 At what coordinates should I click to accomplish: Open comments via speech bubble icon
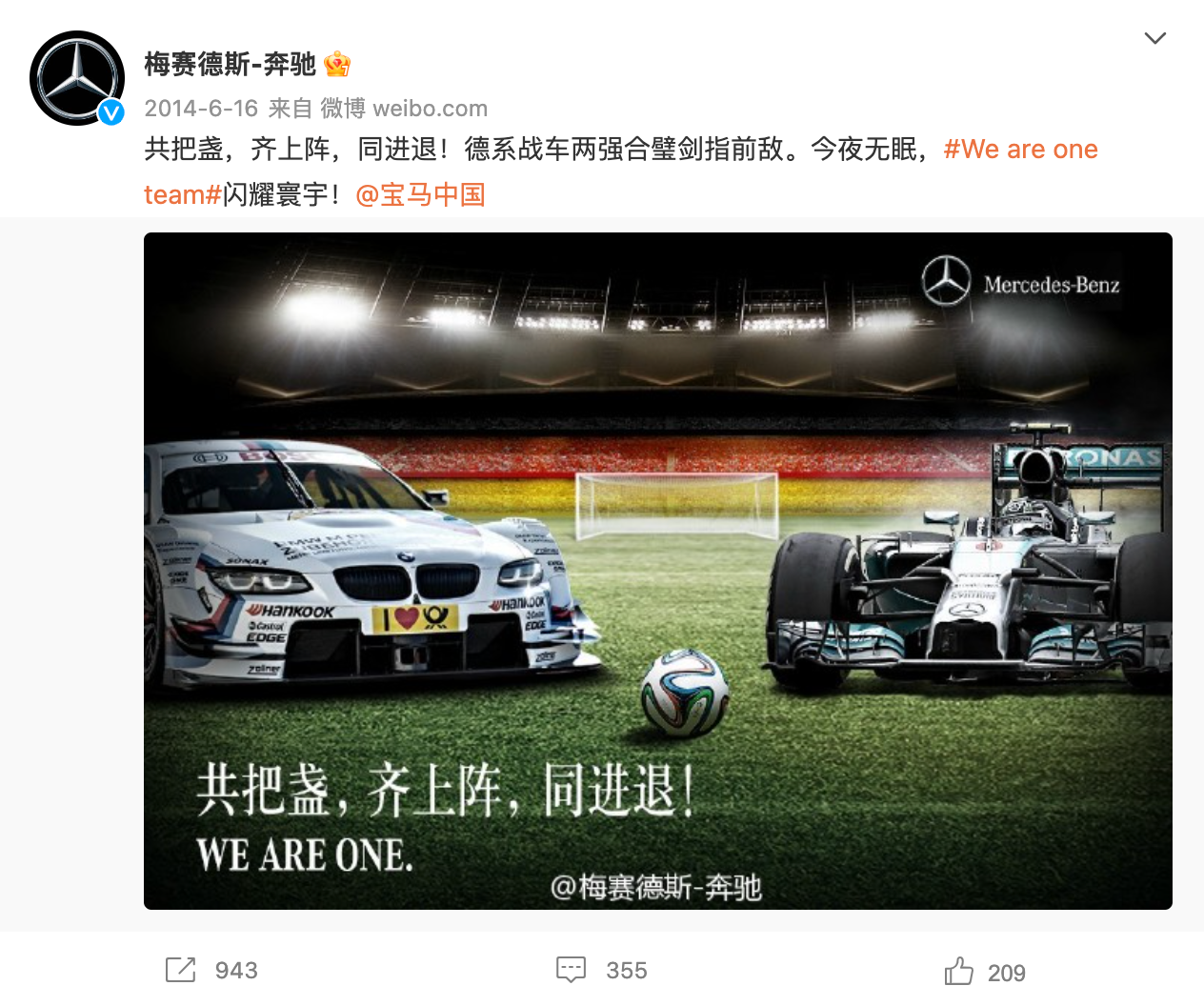tap(571, 970)
